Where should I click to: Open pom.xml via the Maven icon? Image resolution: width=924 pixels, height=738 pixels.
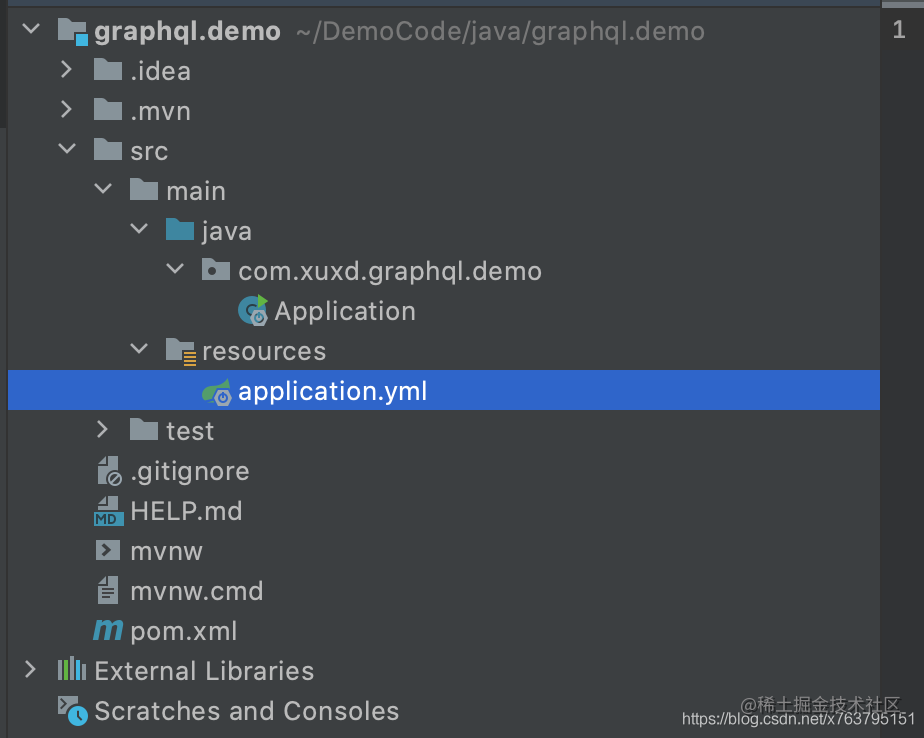[x=108, y=630]
